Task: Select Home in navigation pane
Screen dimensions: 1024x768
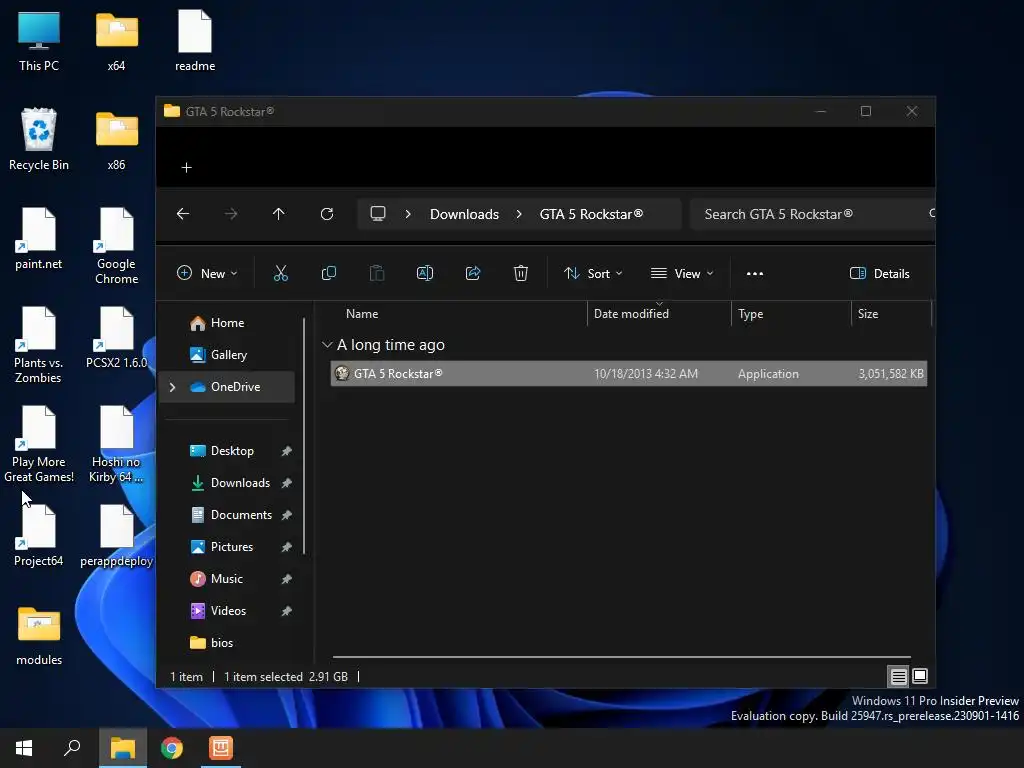Action: pyautogui.click(x=226, y=323)
